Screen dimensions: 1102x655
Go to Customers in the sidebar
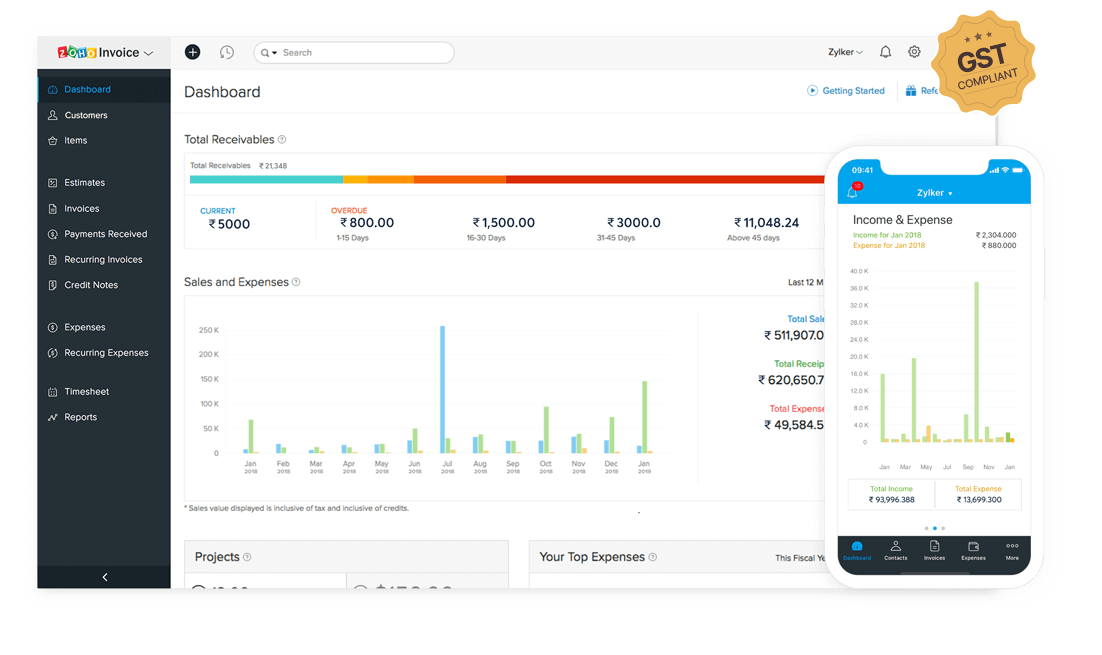(104, 115)
